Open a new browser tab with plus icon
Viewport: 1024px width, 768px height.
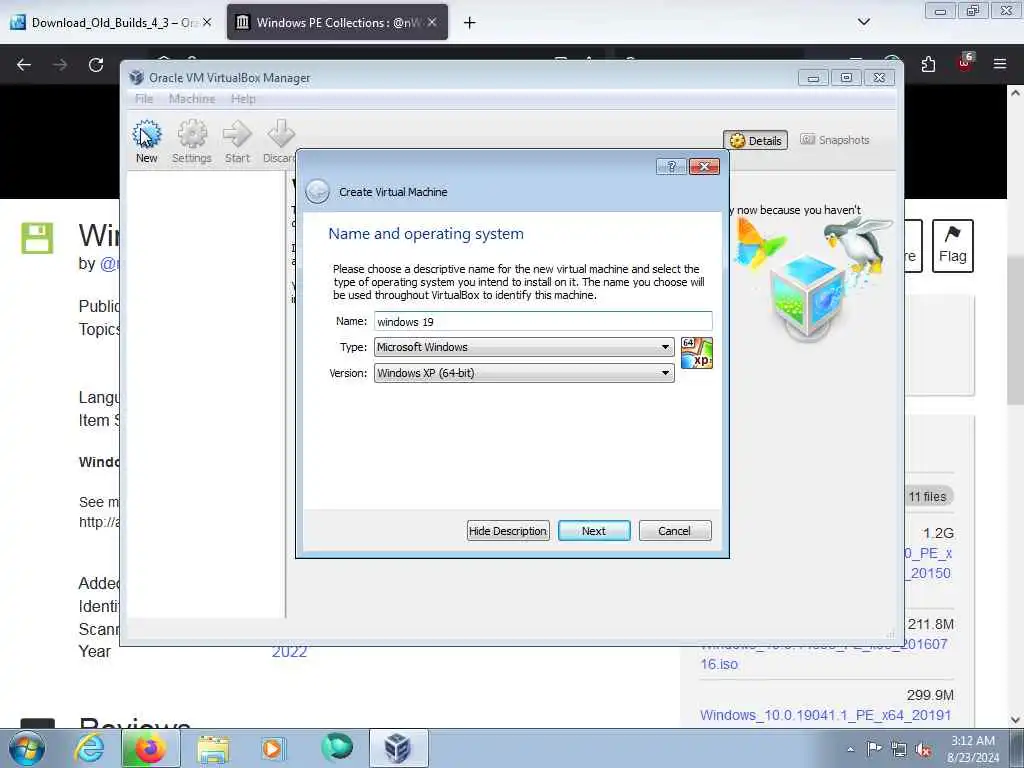470,23
